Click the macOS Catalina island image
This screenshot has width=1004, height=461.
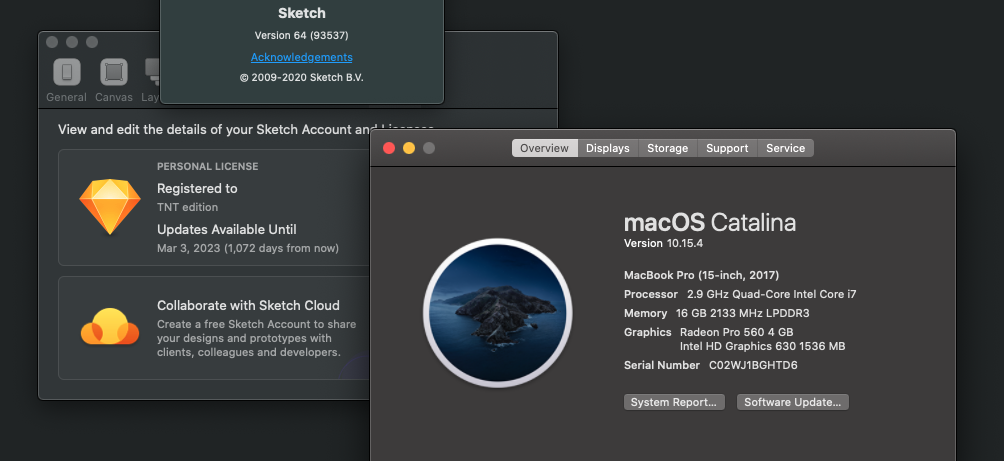tap(498, 314)
